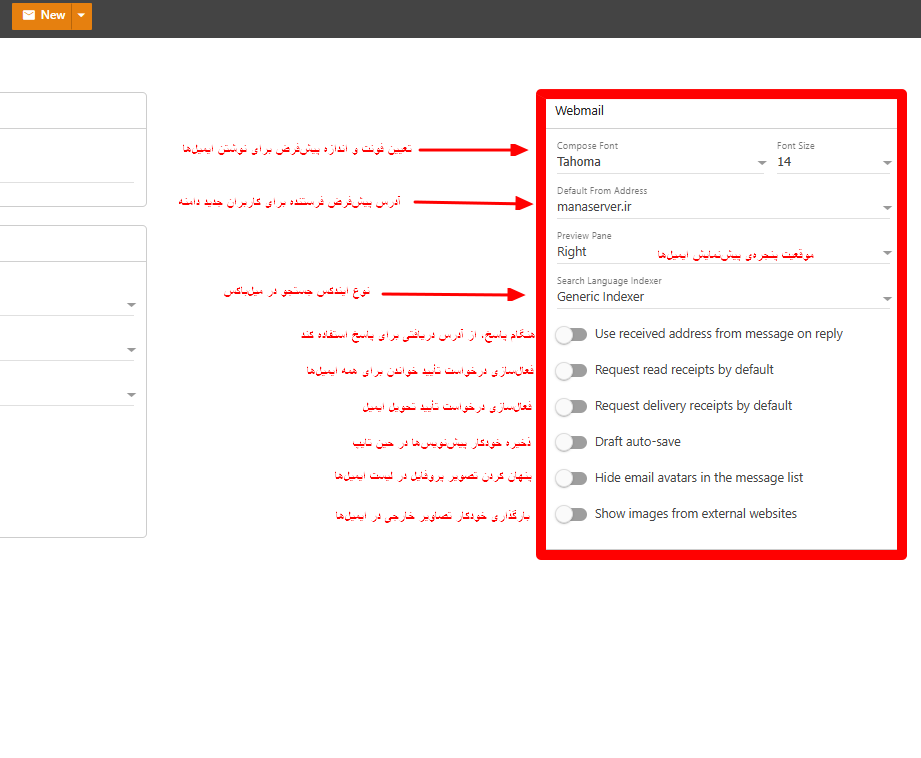The height and width of the screenshot is (758, 921).
Task: Toggle Show images from external websites
Action: click(571, 514)
